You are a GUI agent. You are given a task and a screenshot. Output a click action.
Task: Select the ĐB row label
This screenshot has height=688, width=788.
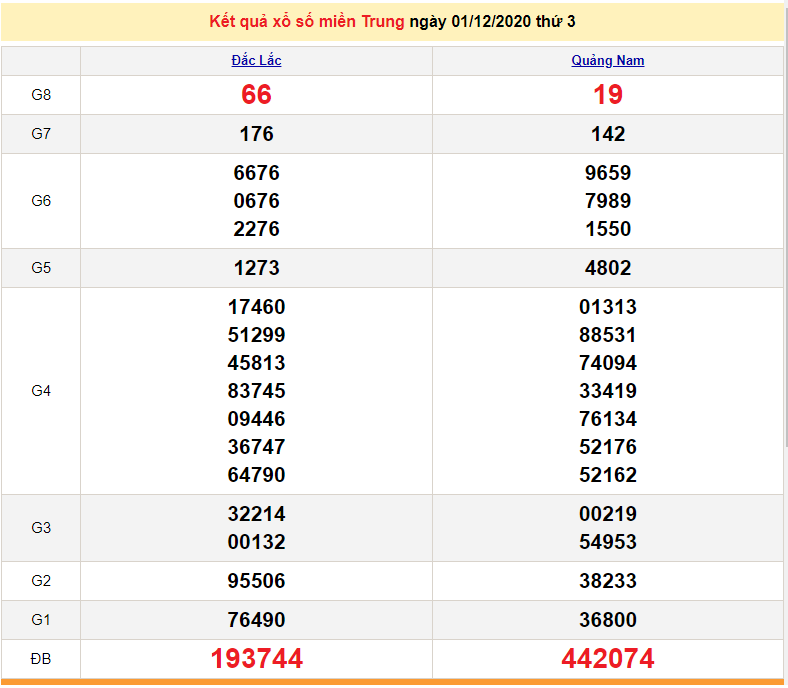pos(41,659)
